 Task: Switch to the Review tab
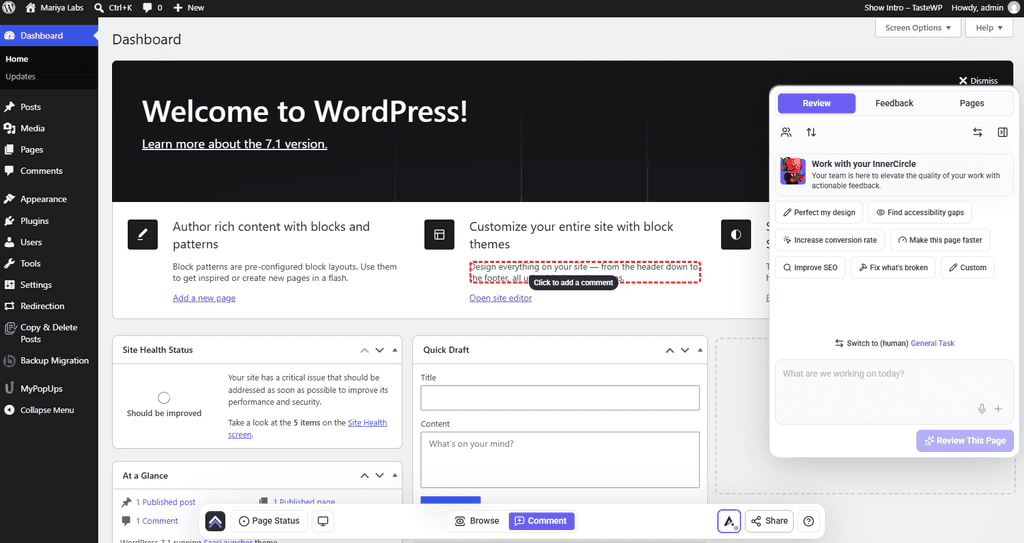click(816, 103)
